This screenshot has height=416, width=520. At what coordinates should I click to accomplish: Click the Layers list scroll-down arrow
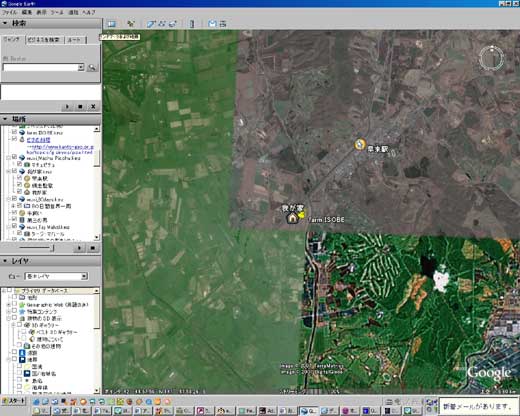(97, 390)
